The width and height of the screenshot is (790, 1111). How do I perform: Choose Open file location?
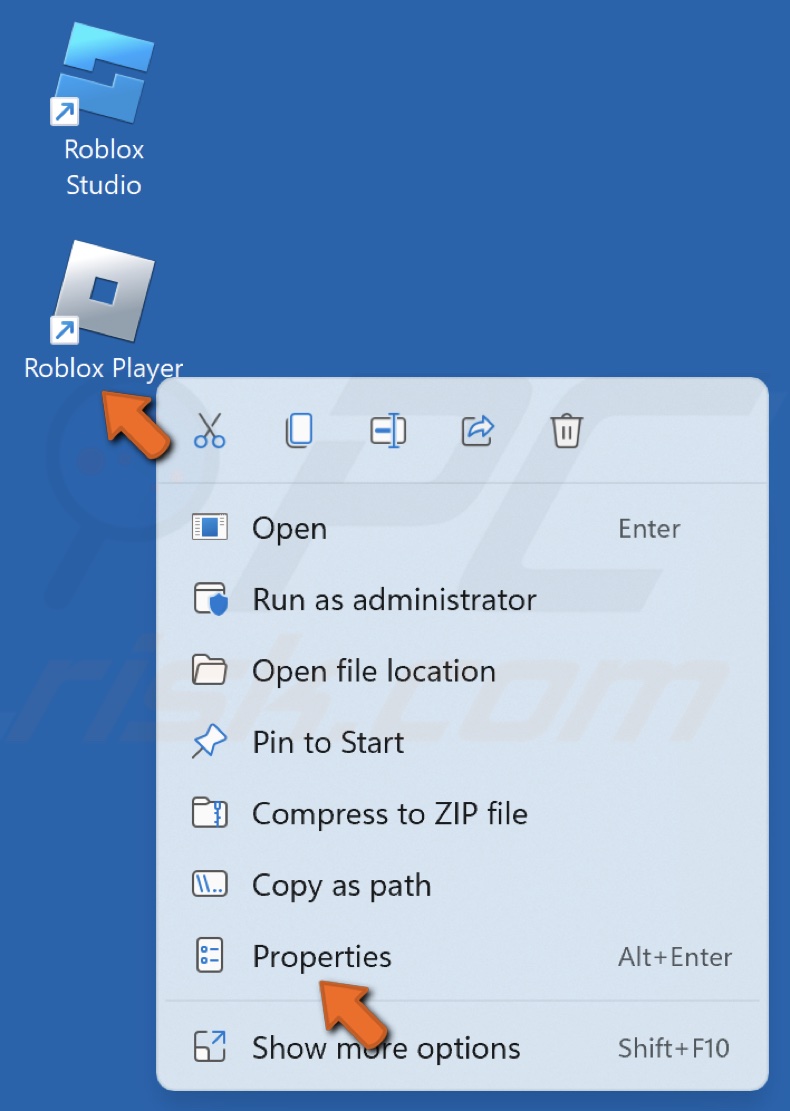(462, 671)
